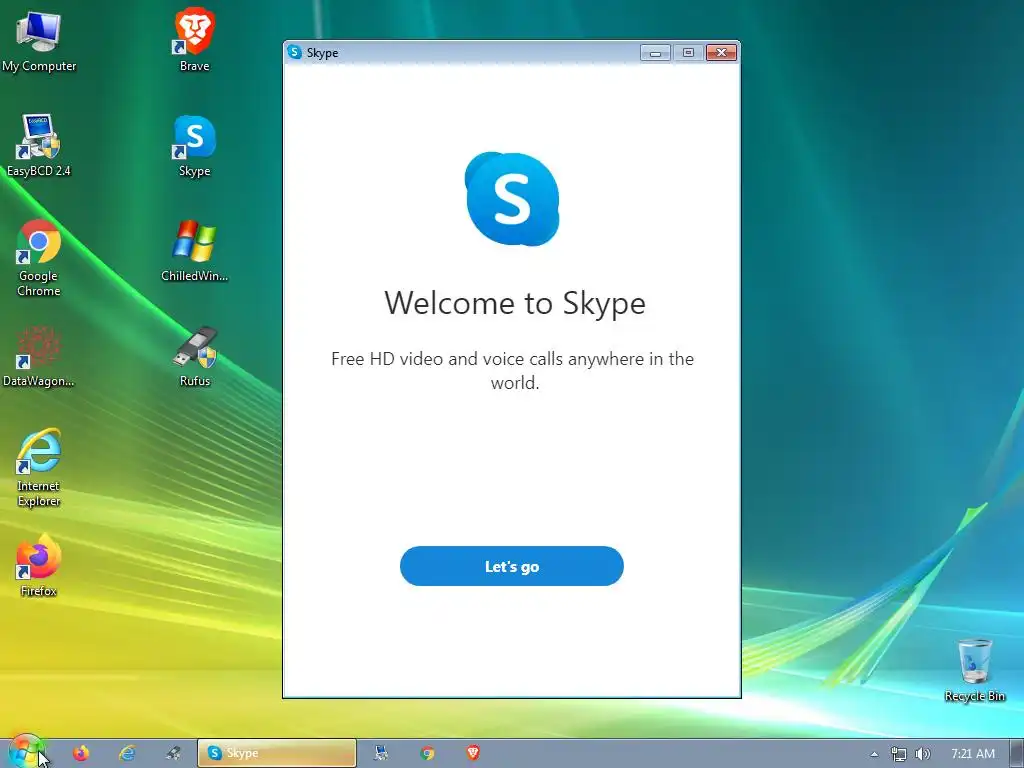
Task: Open the Start menu orb
Action: click(26, 752)
